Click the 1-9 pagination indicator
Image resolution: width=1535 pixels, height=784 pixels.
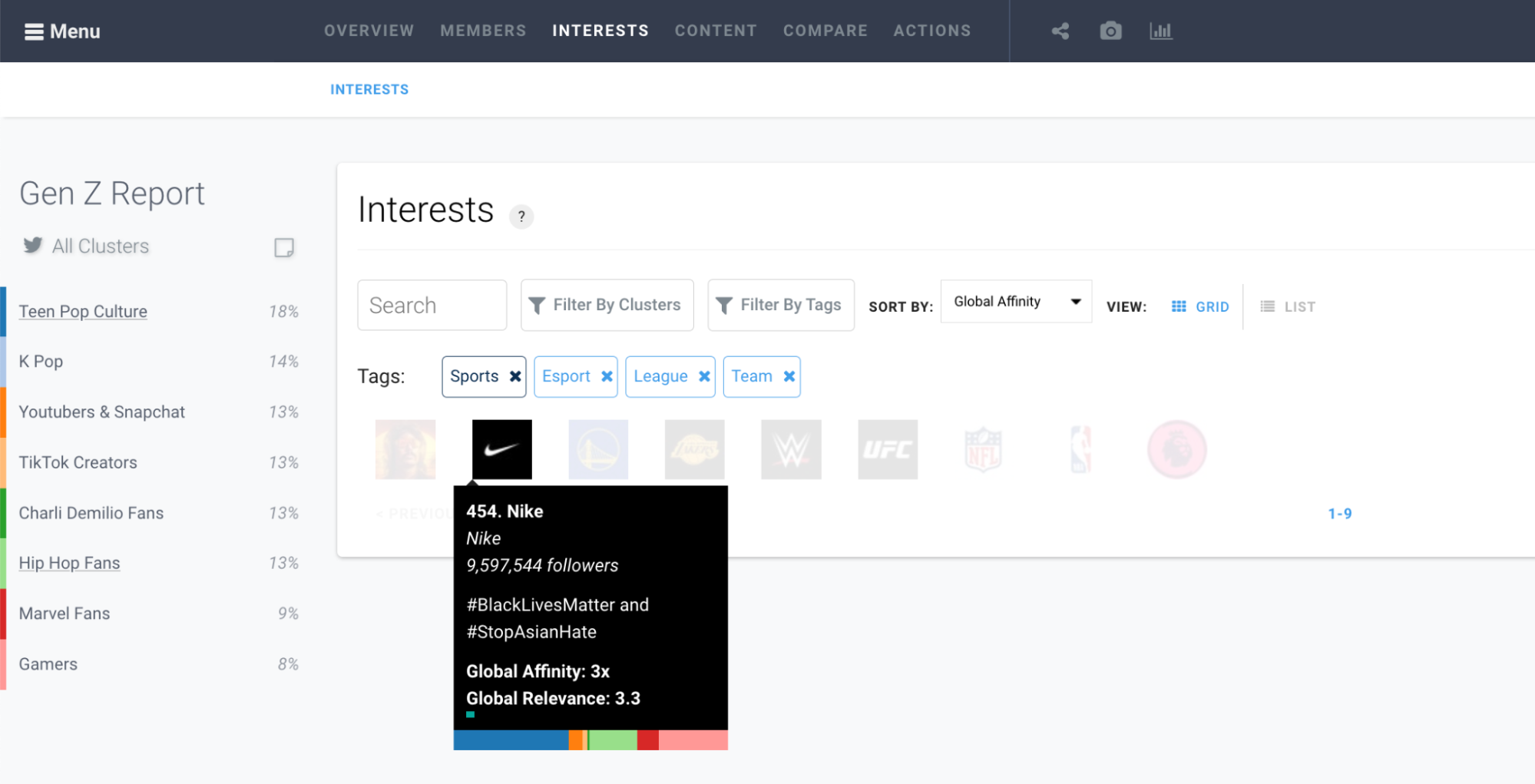[x=1340, y=514]
